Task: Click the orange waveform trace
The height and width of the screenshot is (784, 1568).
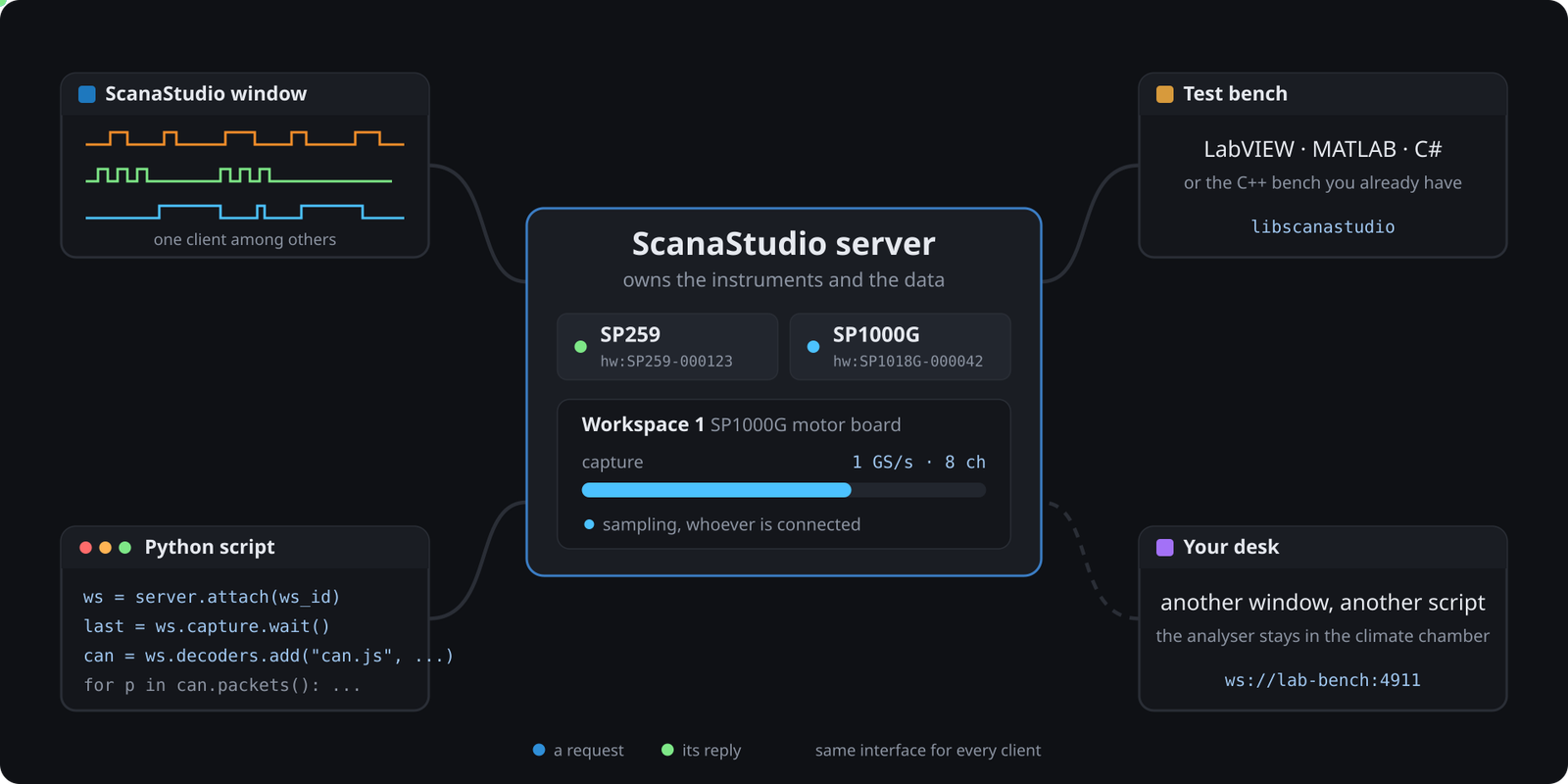Action: (245, 138)
